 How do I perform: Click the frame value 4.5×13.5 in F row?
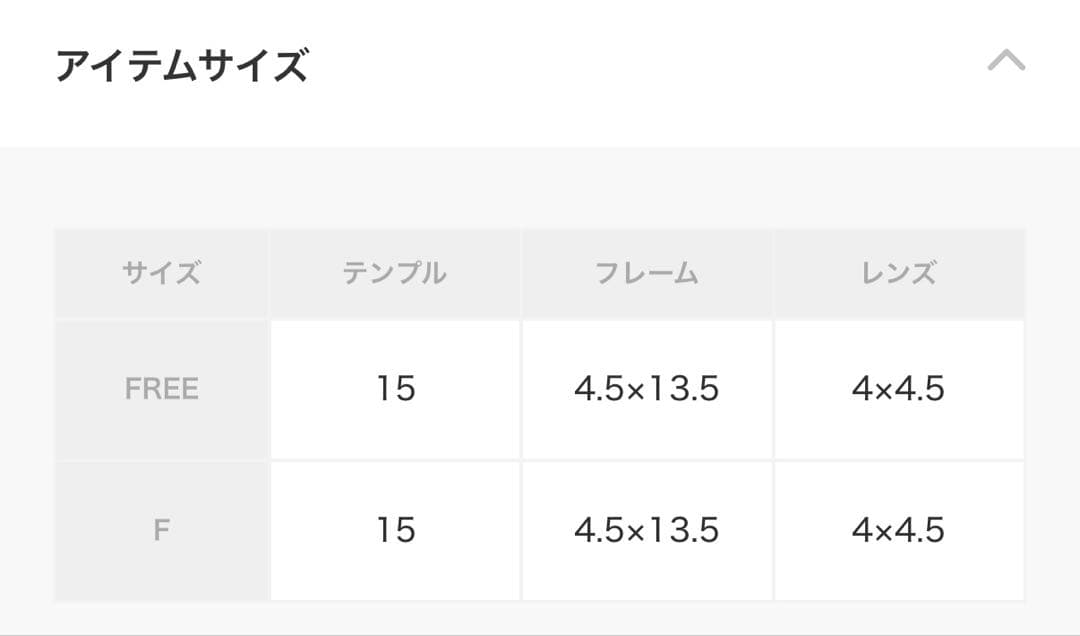point(646,530)
